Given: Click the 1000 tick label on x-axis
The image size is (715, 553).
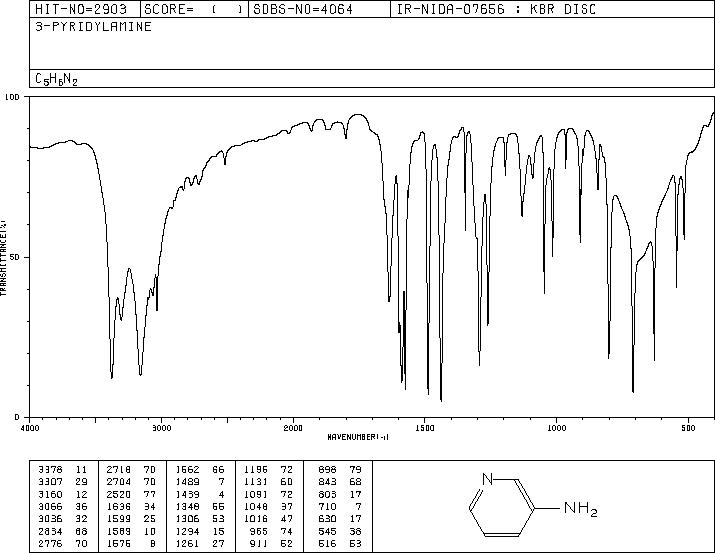Looking at the screenshot, I should 556,428.
